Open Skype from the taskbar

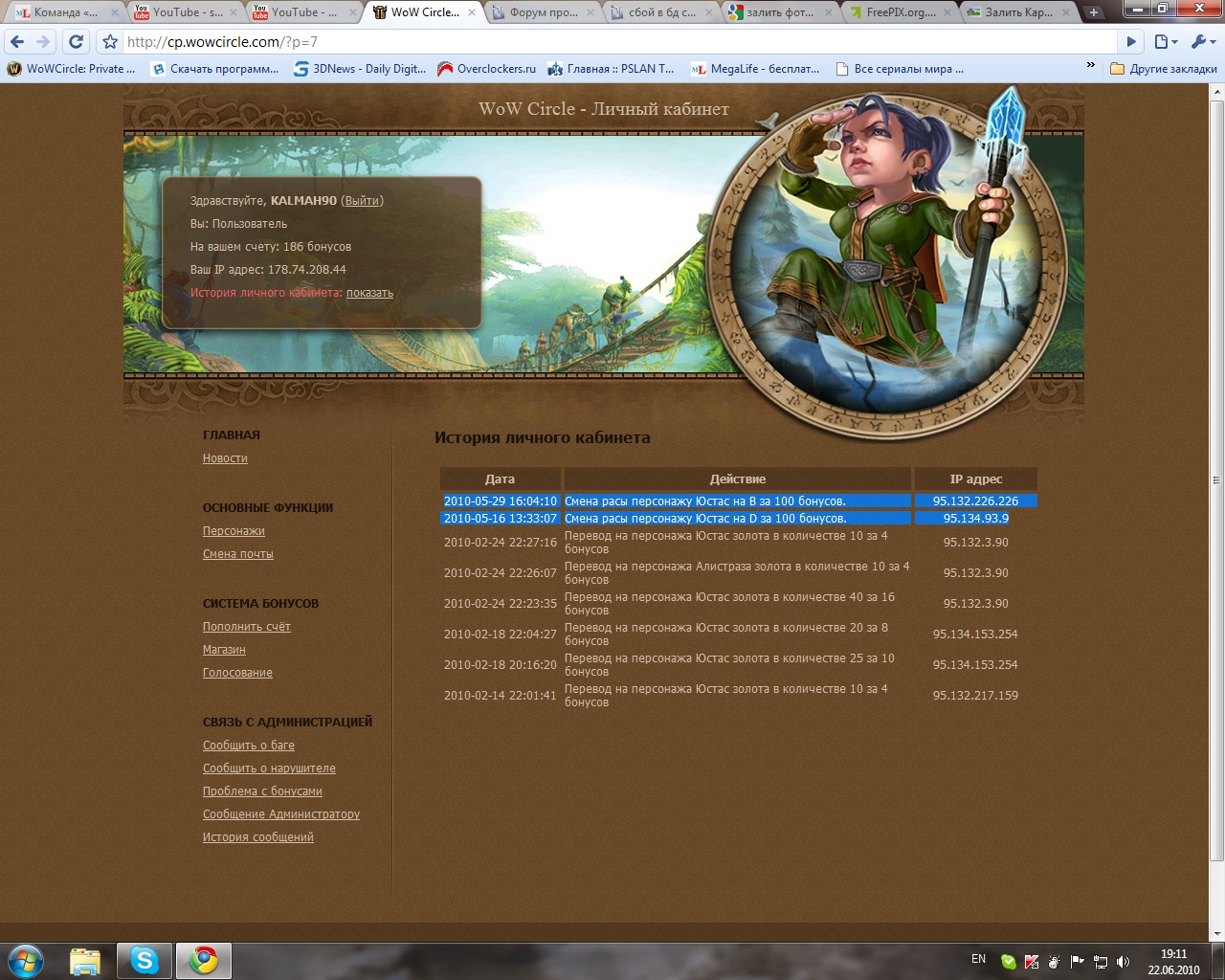point(145,960)
